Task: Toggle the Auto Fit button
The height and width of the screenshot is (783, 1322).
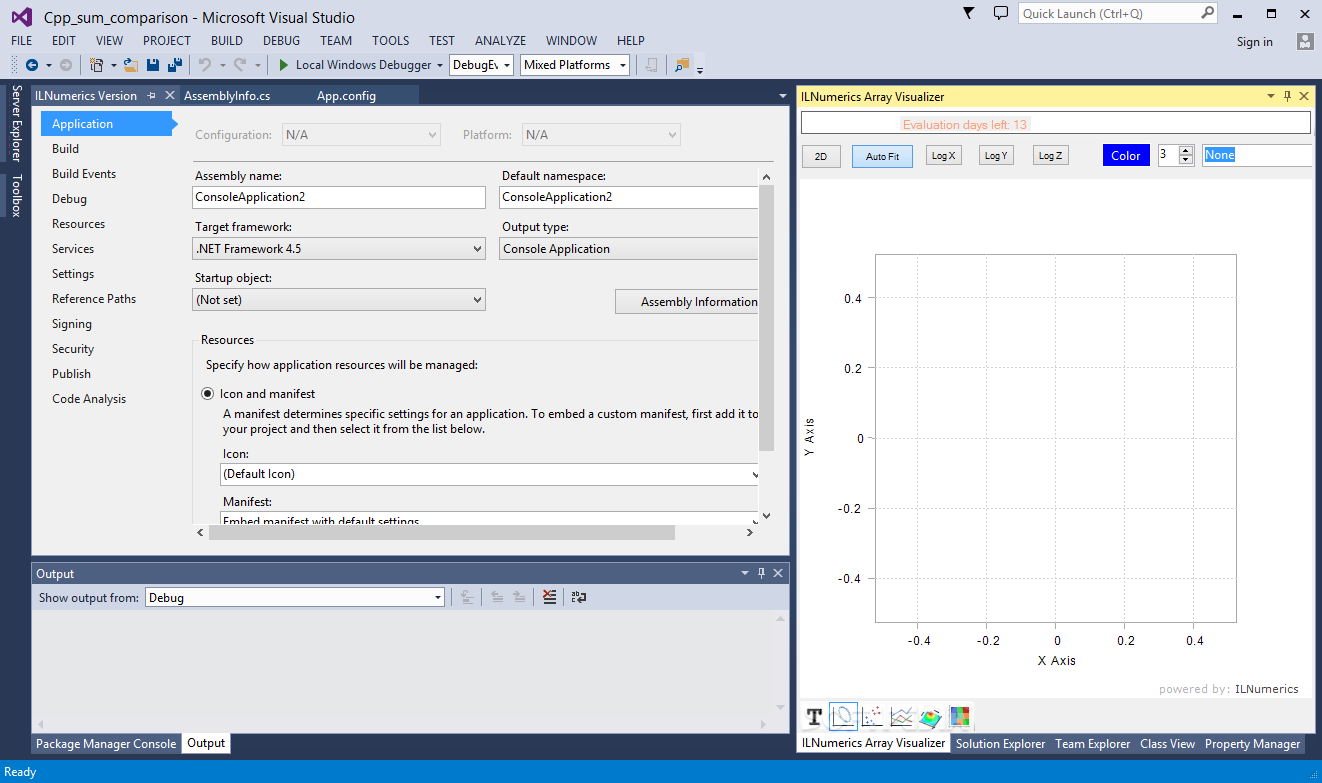Action: tap(882, 156)
